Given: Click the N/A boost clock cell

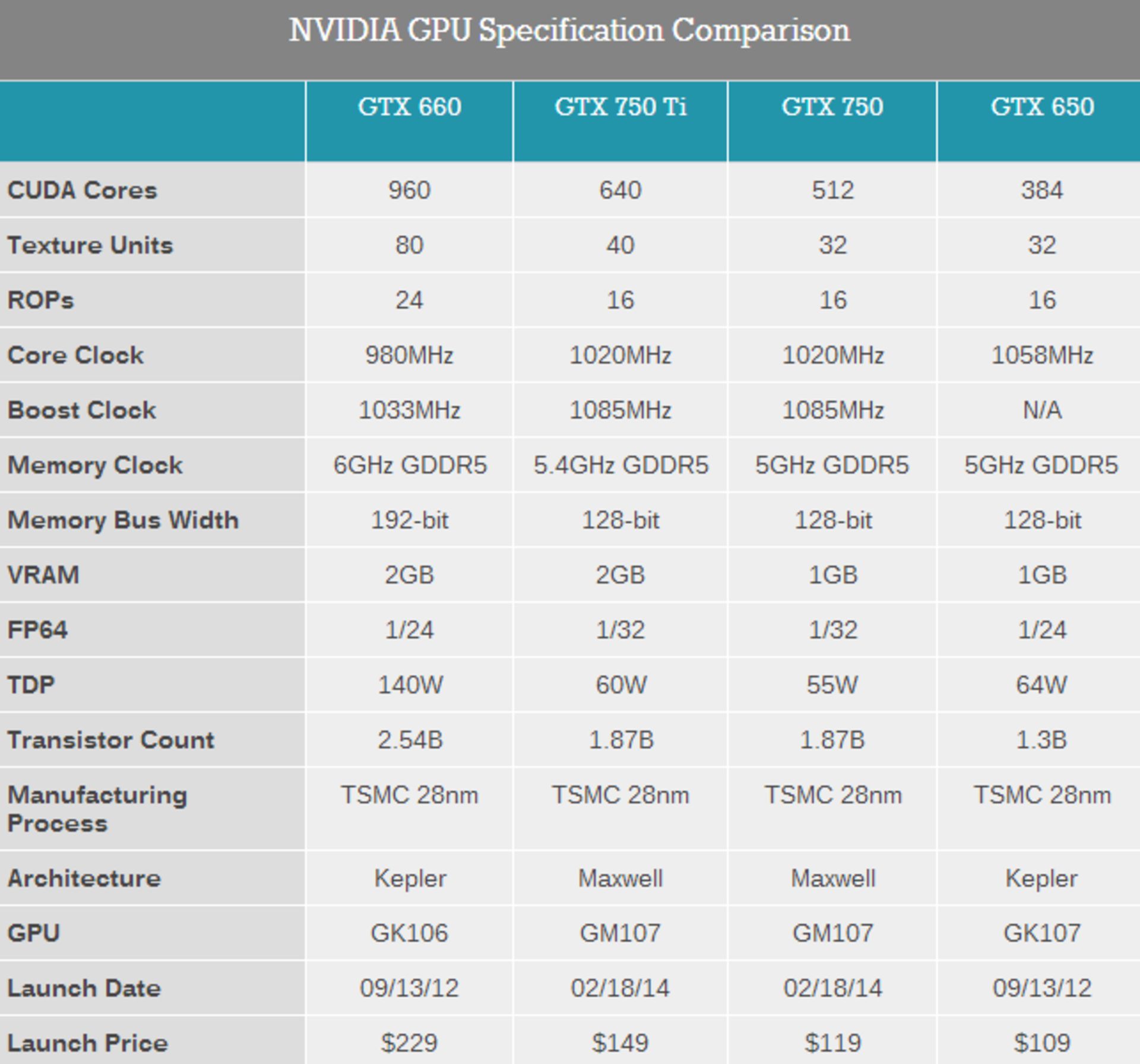Looking at the screenshot, I should coord(1042,410).
